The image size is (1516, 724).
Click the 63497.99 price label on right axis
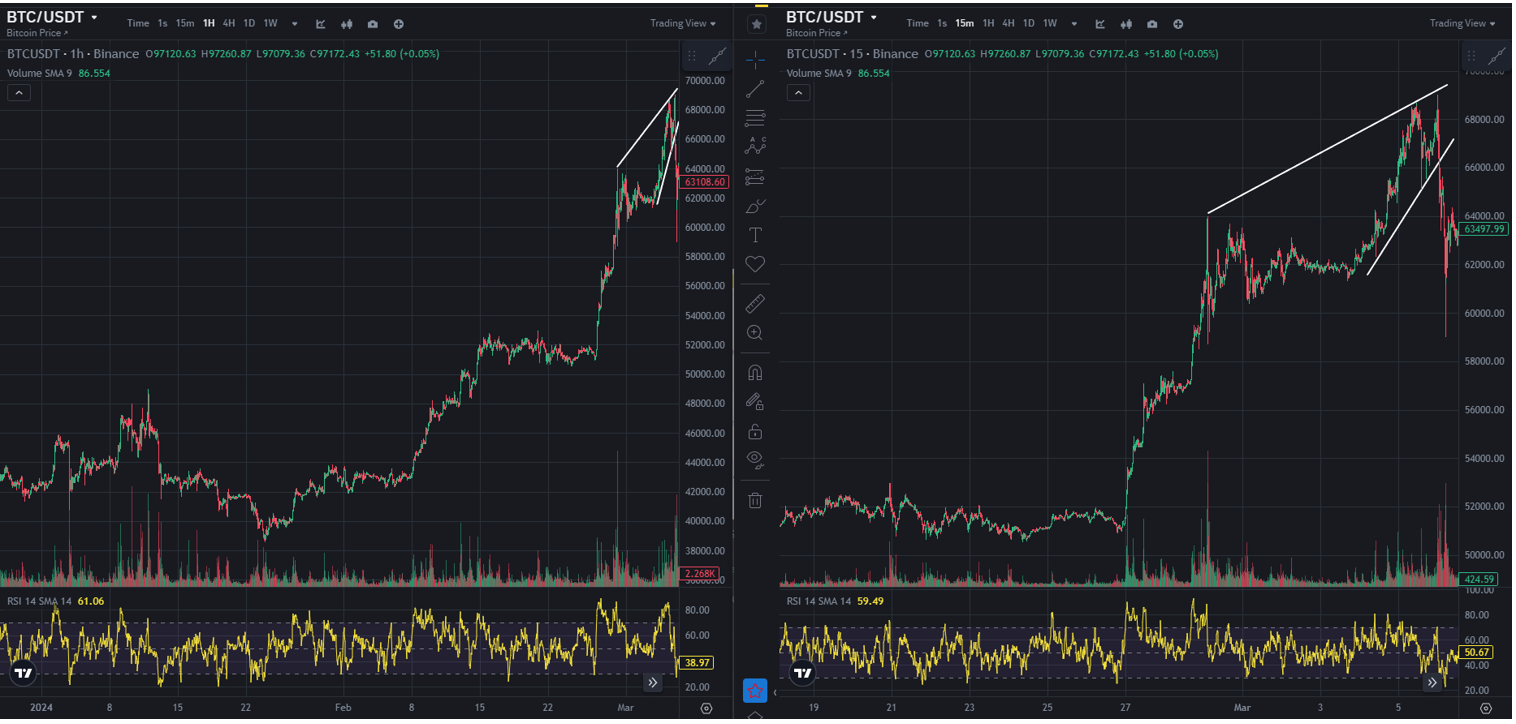pos(1485,229)
